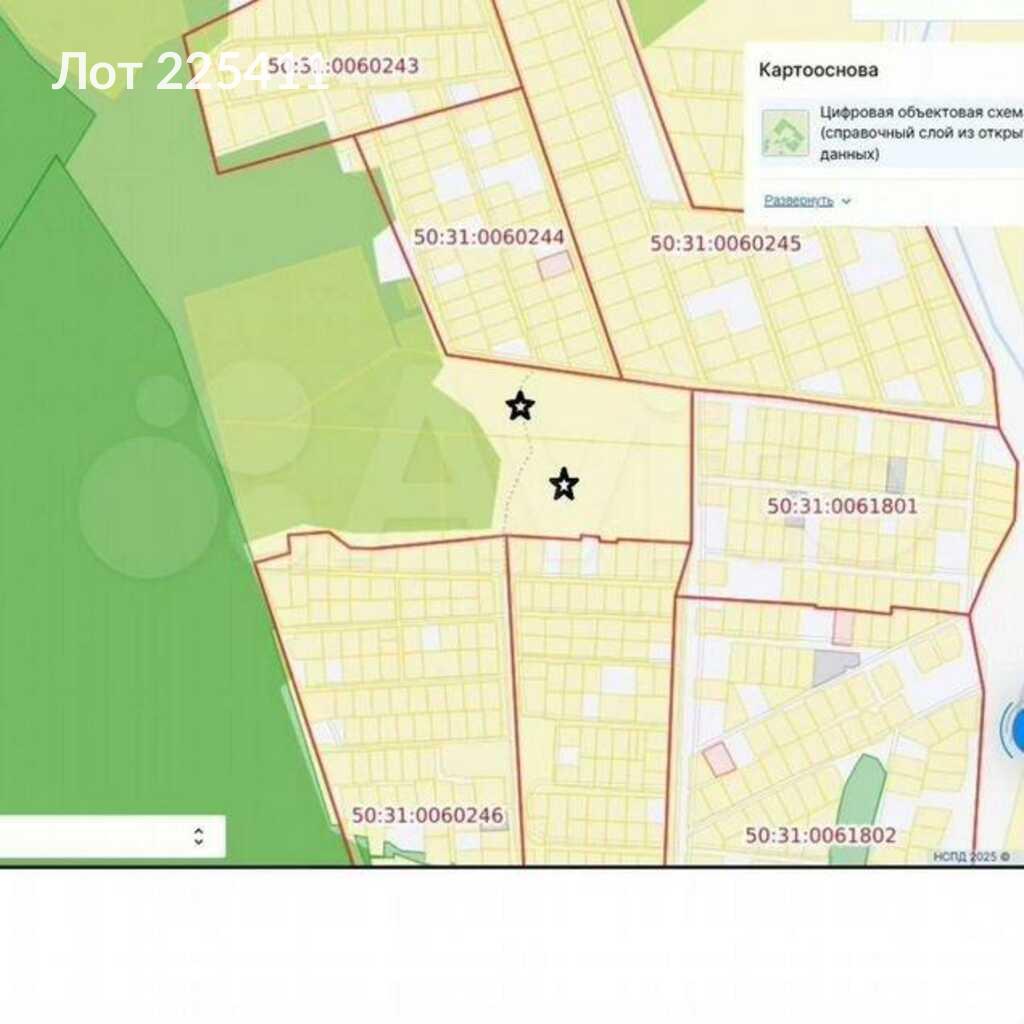Screen dimensions: 1024x1024
Task: Select cadastral block label 50:31:0060244
Action: click(x=489, y=238)
